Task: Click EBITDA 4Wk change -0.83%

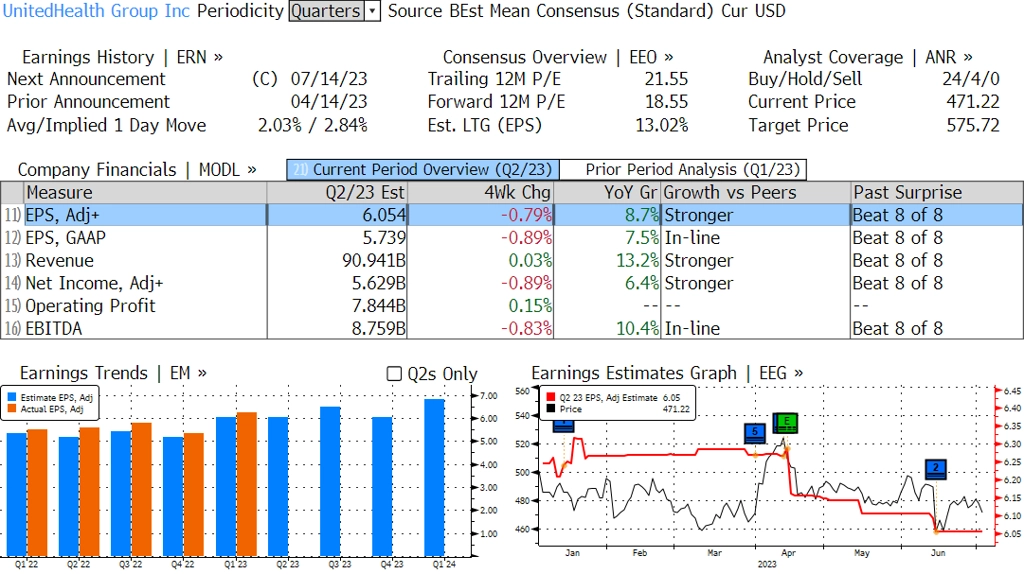Action: 526,328
